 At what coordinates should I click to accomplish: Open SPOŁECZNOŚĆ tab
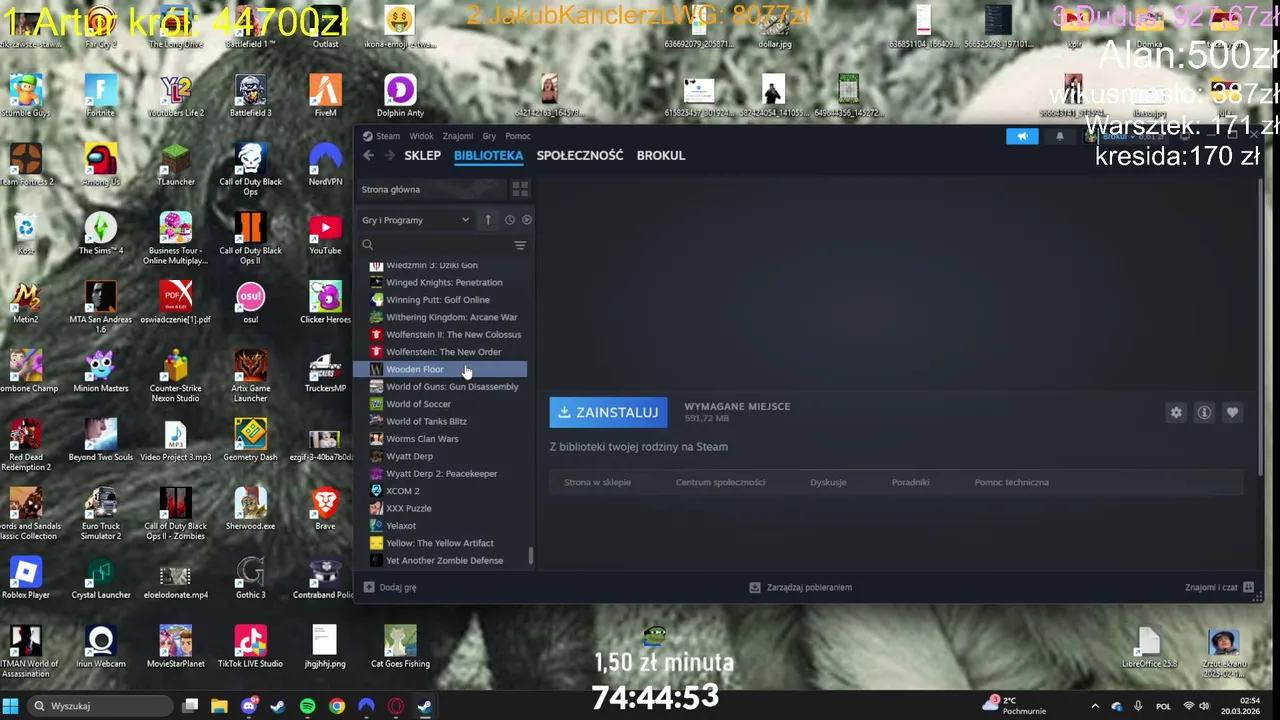pyautogui.click(x=580, y=155)
